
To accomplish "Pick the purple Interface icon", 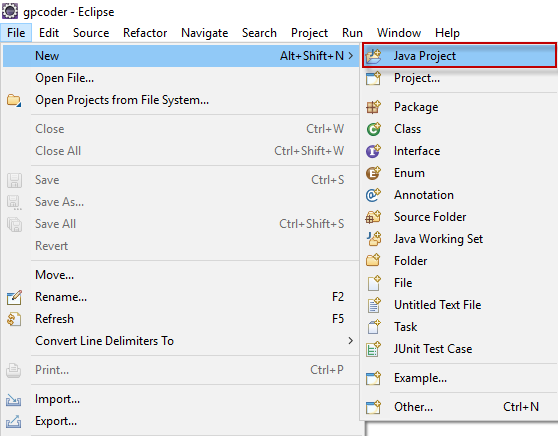I will point(373,151).
